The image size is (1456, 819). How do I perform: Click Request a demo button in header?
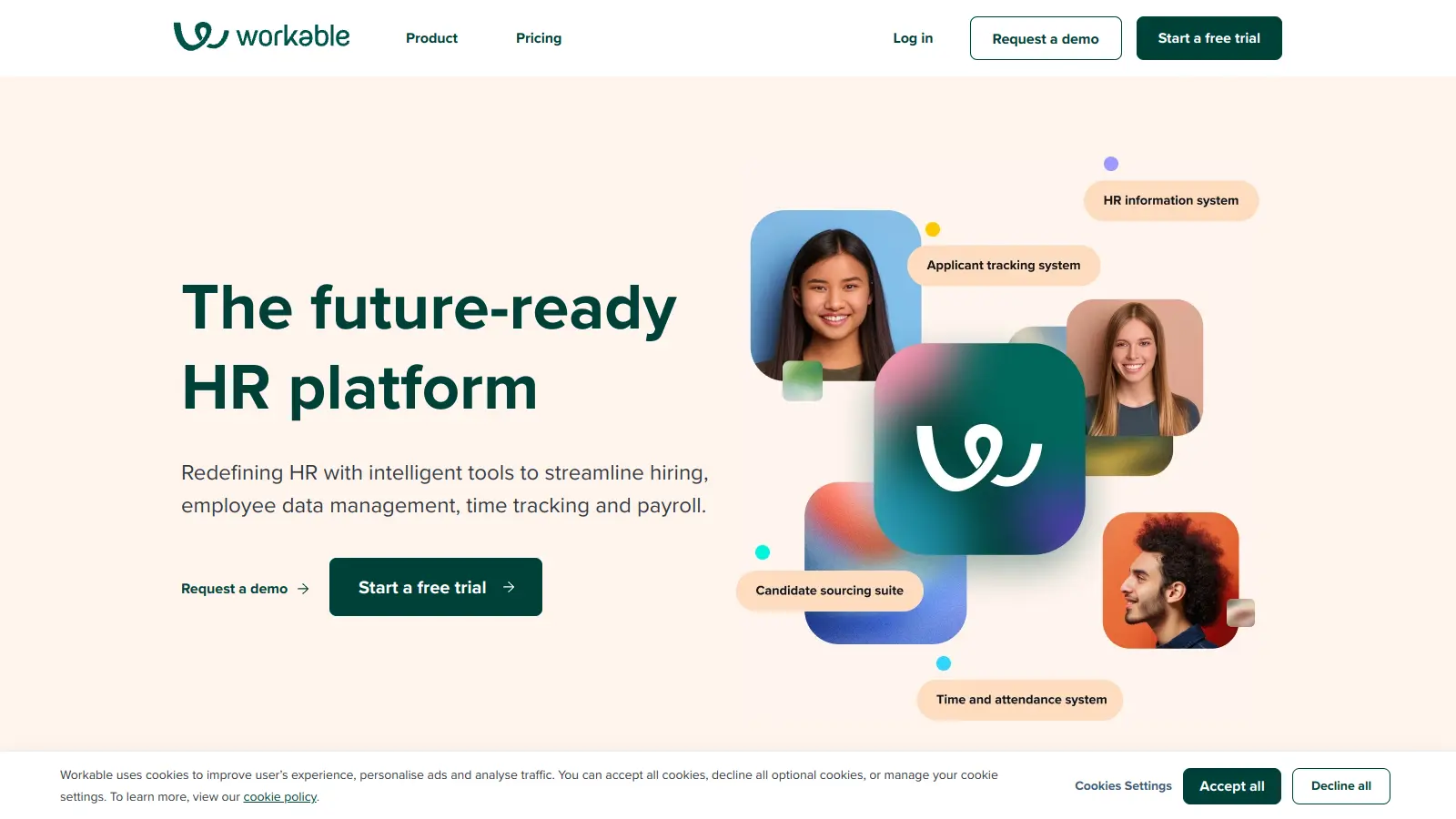click(1046, 38)
